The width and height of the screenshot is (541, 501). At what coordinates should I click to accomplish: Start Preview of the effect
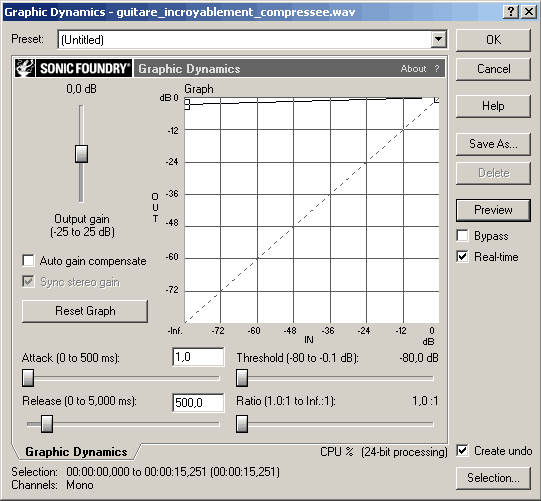click(x=493, y=210)
